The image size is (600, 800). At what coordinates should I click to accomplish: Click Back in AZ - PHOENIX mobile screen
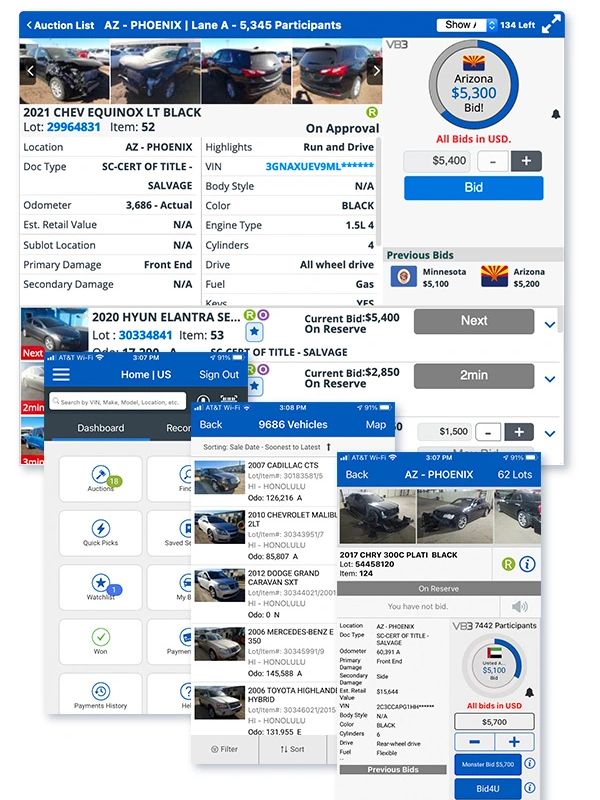click(x=357, y=474)
